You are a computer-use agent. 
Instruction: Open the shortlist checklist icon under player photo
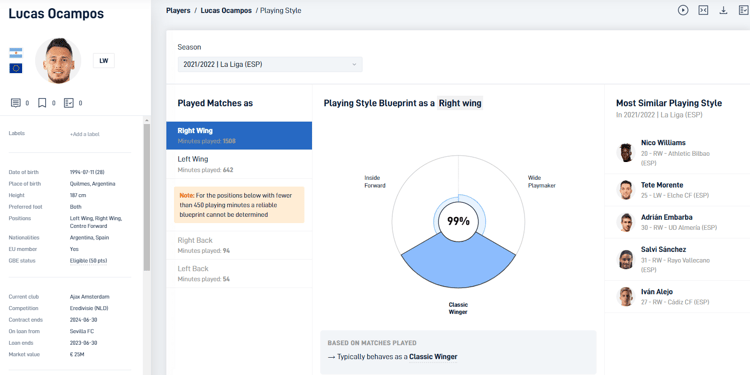pos(69,103)
